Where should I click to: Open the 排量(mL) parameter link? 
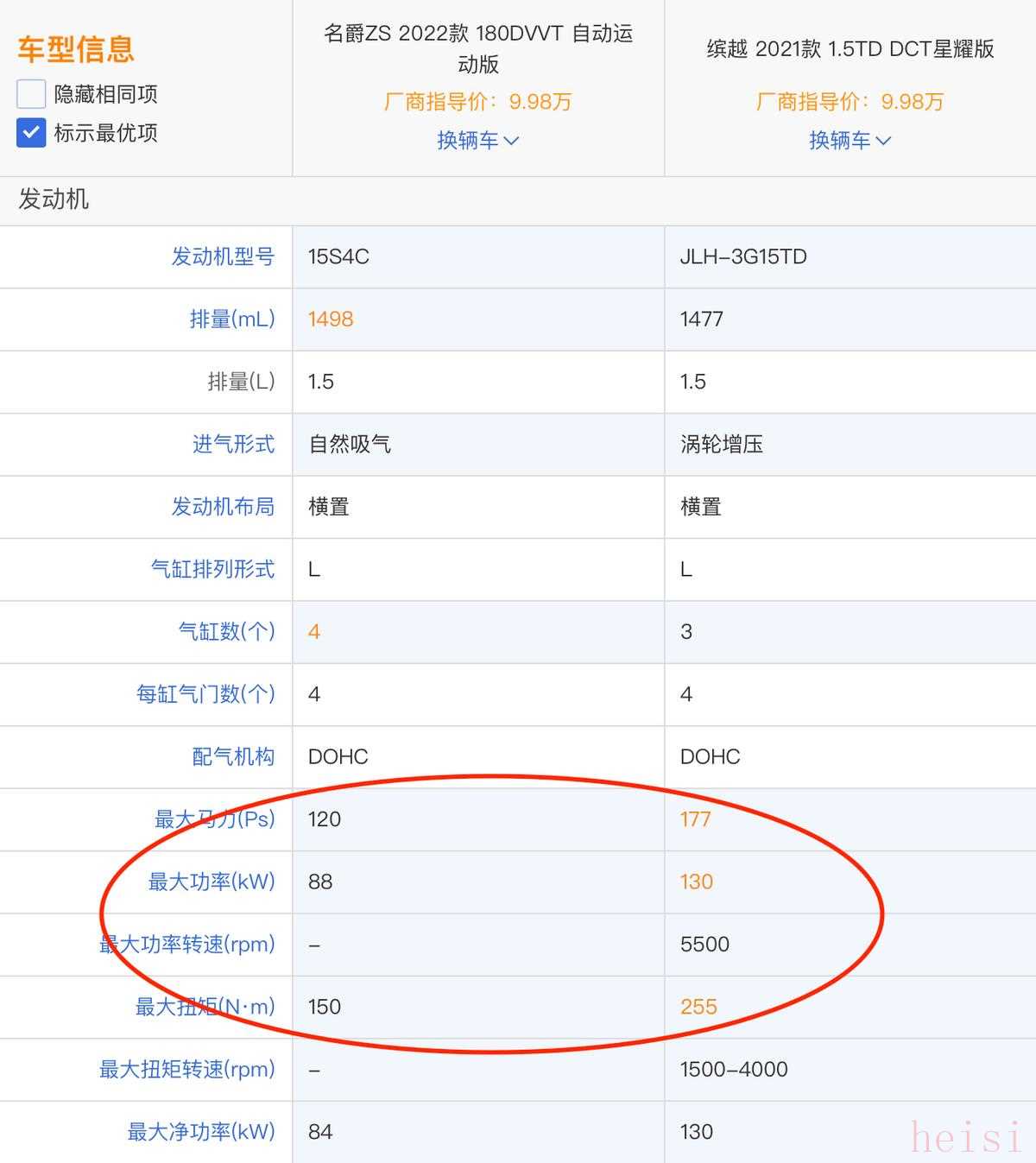click(231, 319)
